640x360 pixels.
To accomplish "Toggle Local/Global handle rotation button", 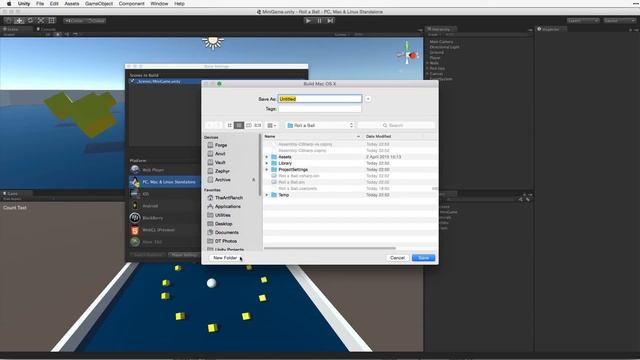I will 96,20.
